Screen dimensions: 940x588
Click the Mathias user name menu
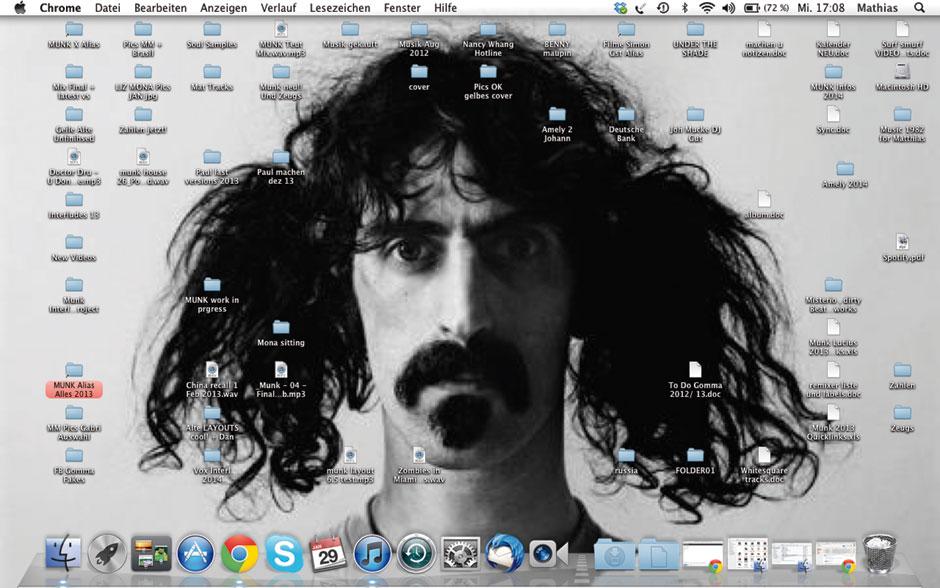click(877, 8)
